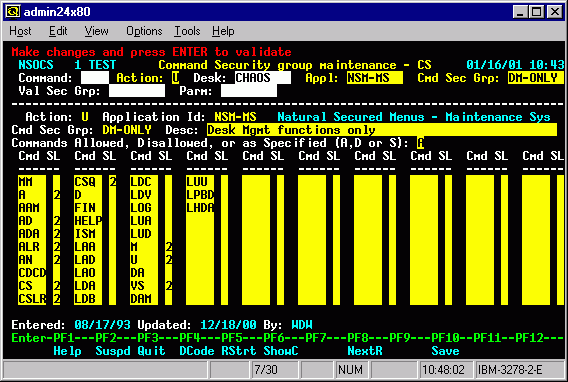
Task: Click the WDW user initials
Action: coord(302,325)
